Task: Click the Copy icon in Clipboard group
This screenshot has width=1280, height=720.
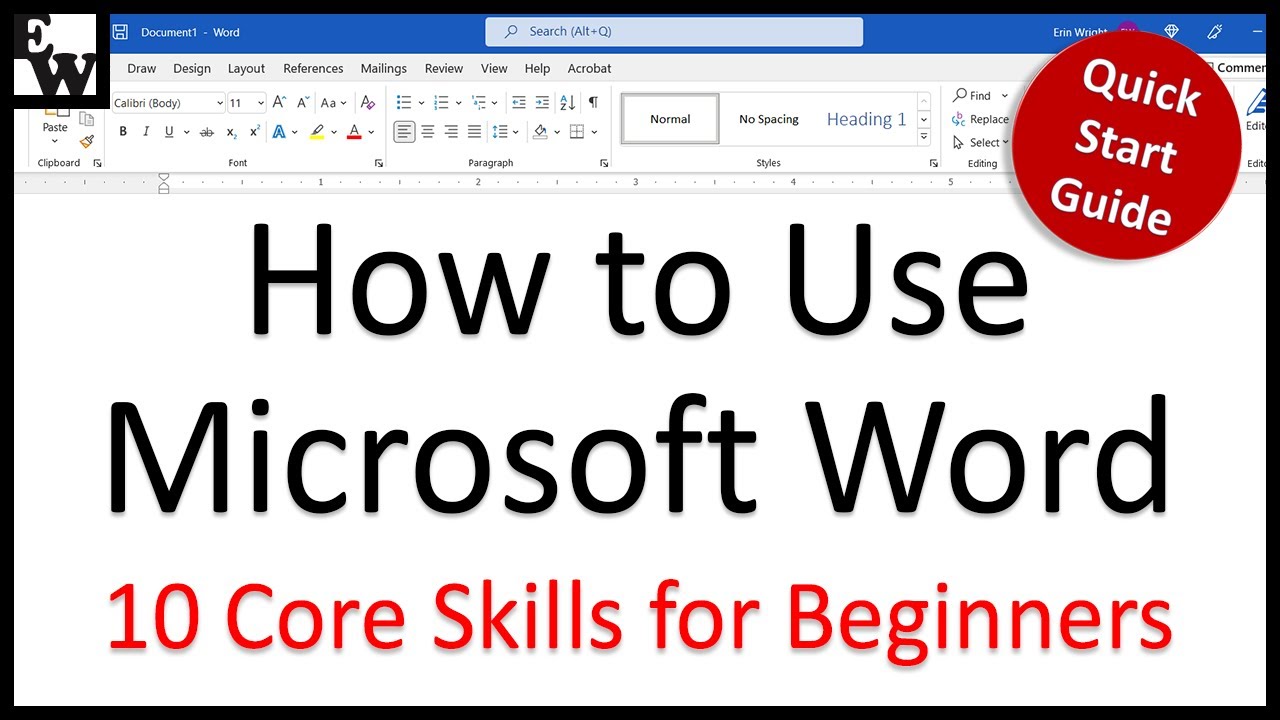Action: coord(87,119)
